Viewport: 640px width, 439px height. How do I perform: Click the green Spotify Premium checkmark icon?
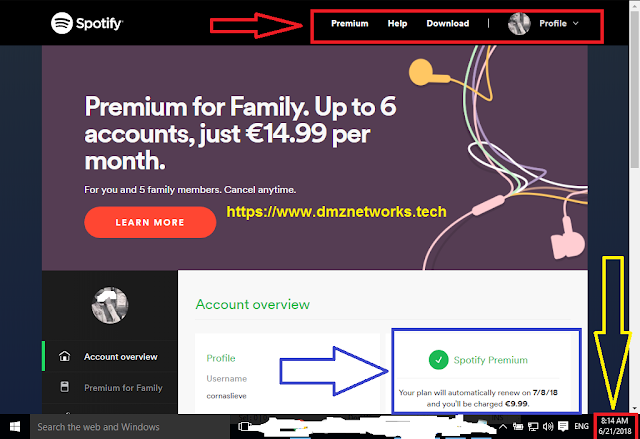coord(438,360)
